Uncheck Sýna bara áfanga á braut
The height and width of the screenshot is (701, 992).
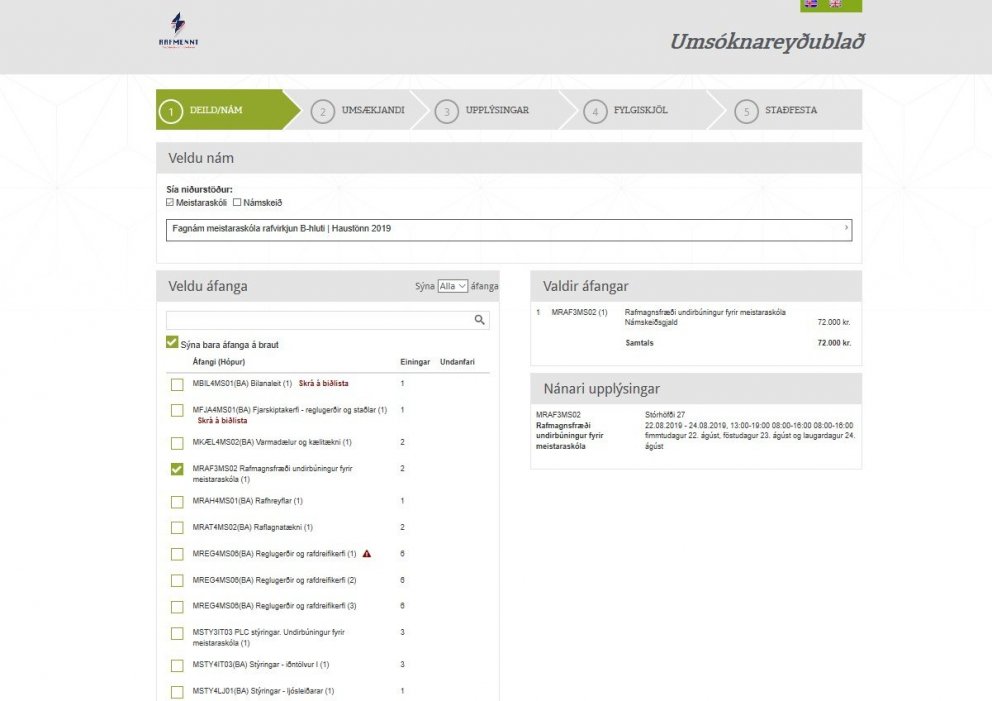click(172, 344)
